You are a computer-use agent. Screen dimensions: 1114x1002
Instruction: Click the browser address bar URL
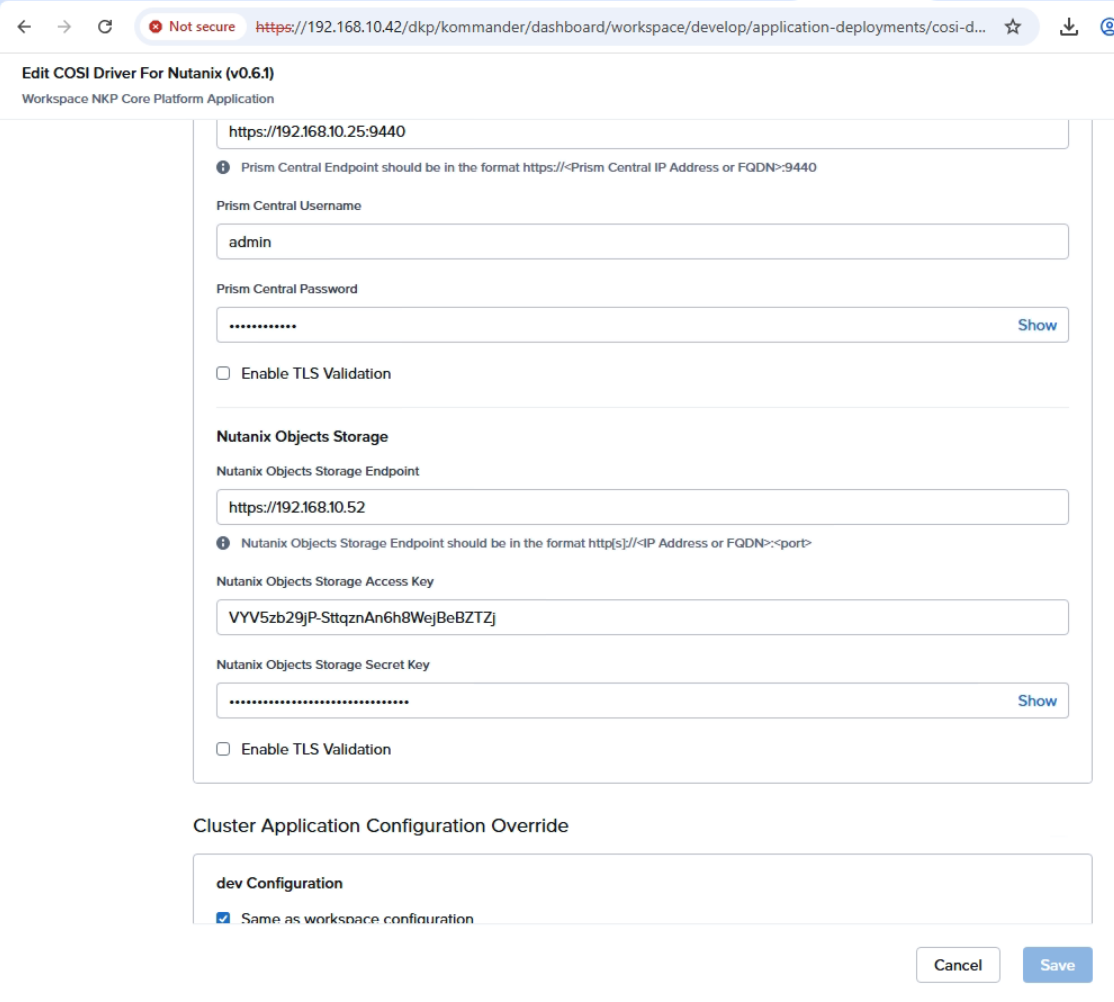tap(620, 27)
